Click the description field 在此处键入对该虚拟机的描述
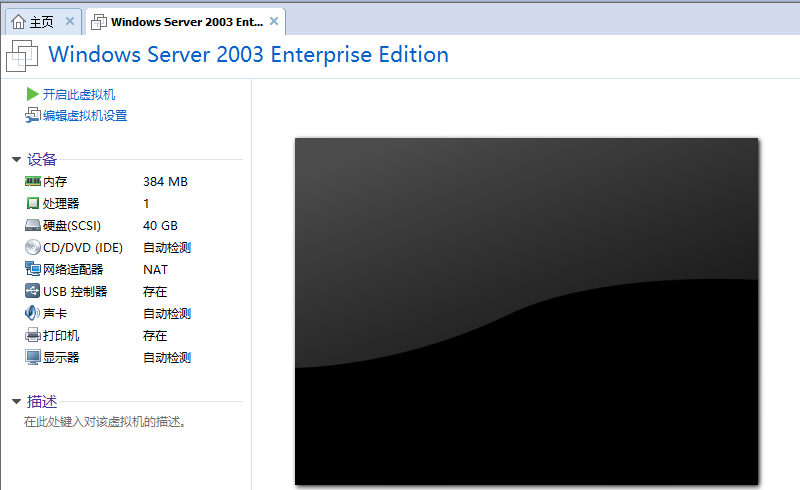800x490 pixels. (x=105, y=422)
